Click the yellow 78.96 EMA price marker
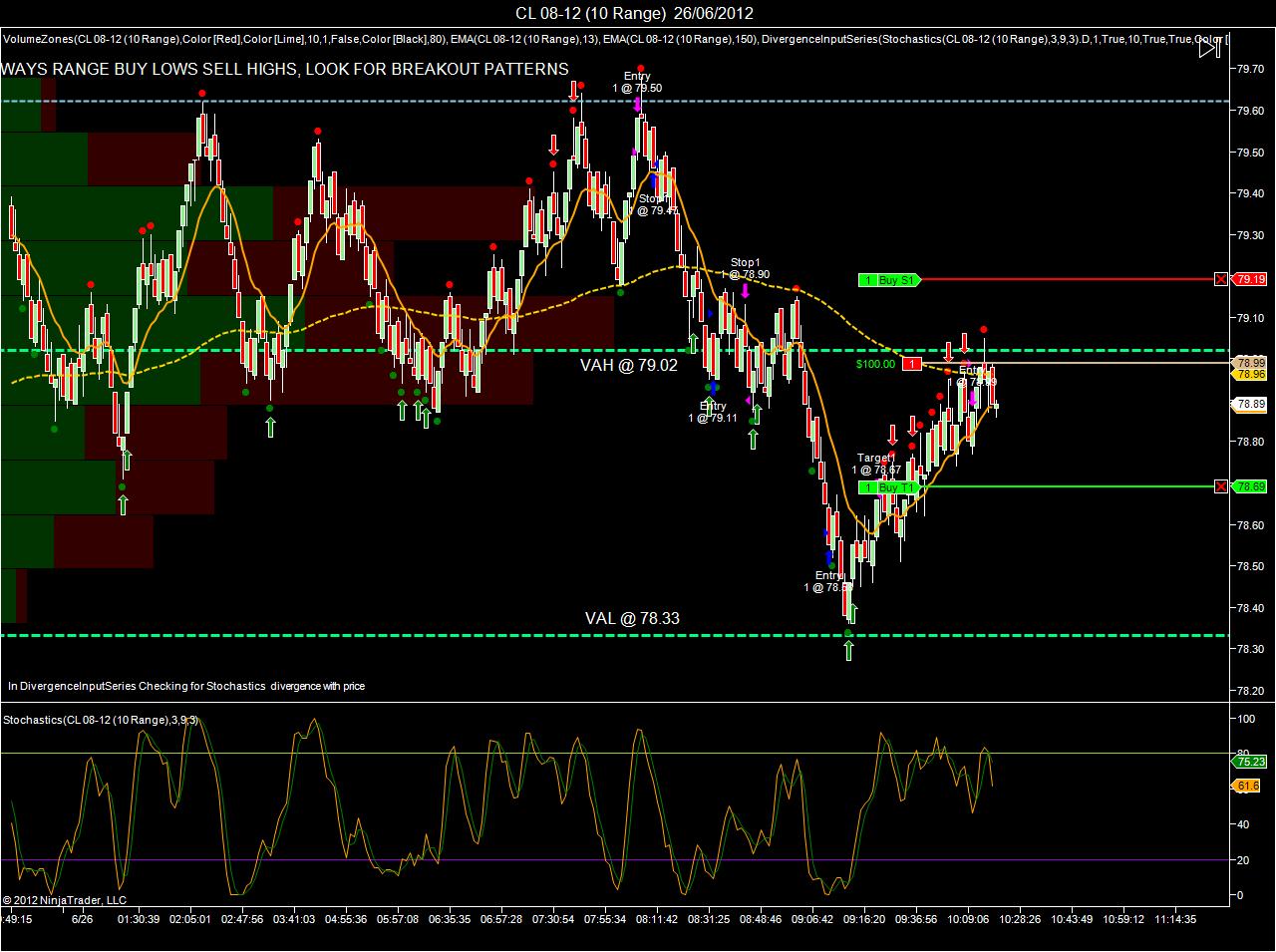The width and height of the screenshot is (1276, 952). tap(1249, 375)
